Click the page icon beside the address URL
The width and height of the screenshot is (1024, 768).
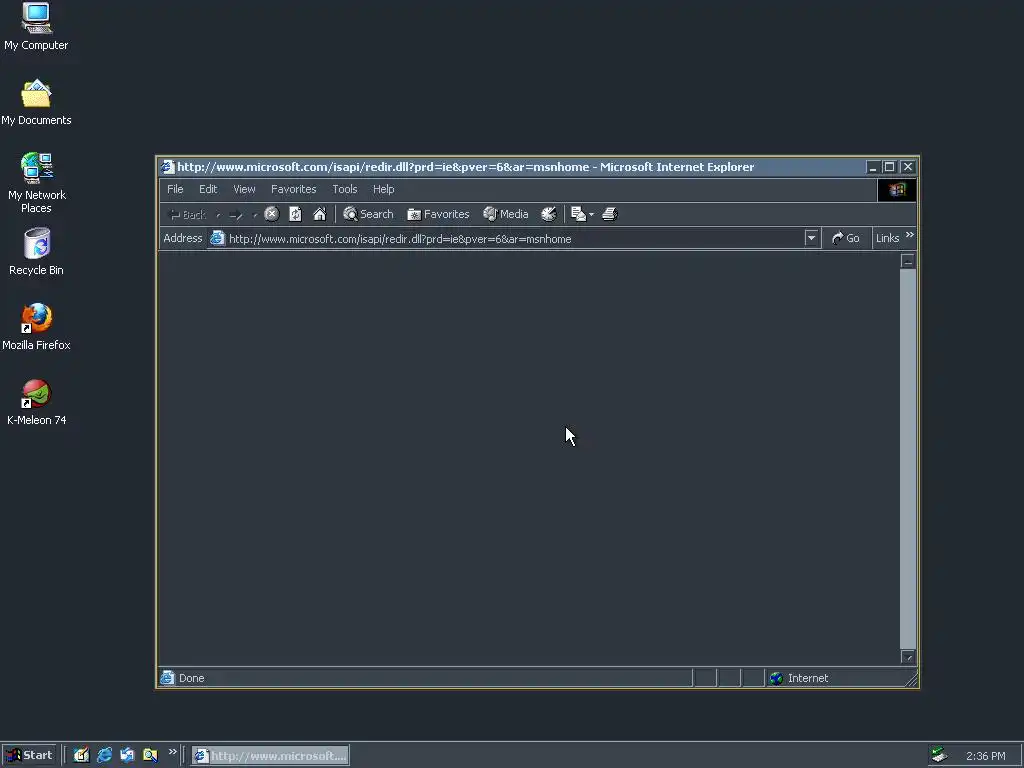(x=217, y=238)
